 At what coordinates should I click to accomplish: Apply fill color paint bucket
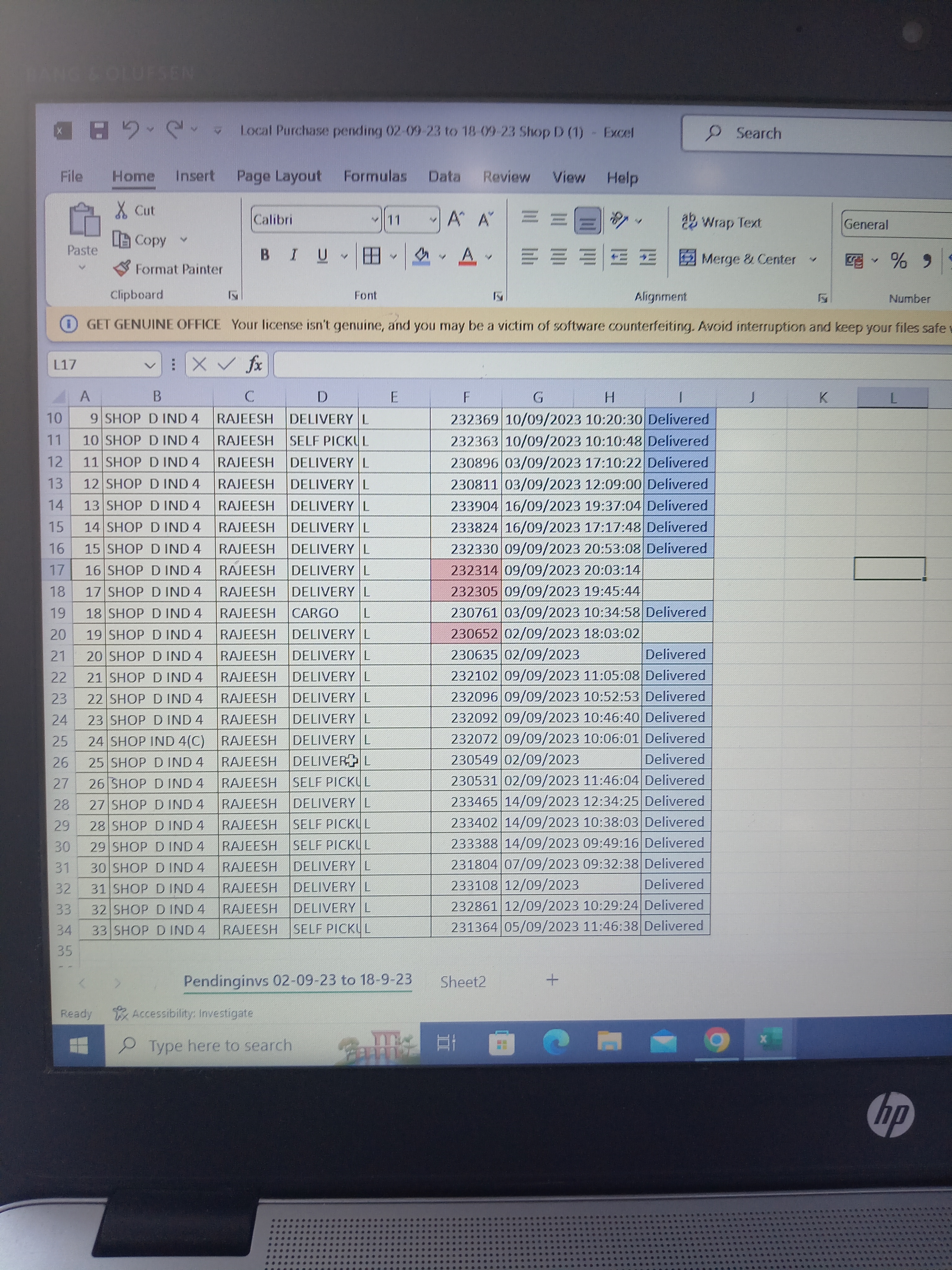[x=422, y=256]
